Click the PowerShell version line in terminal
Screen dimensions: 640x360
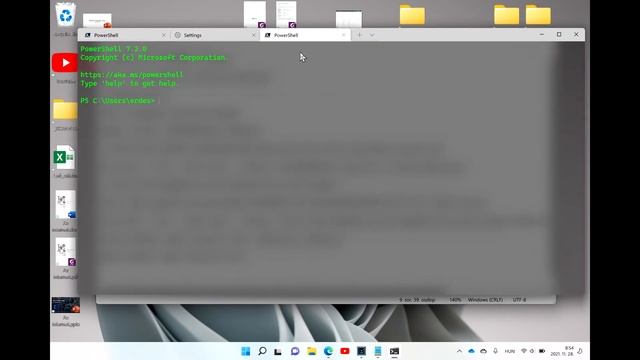click(113, 49)
